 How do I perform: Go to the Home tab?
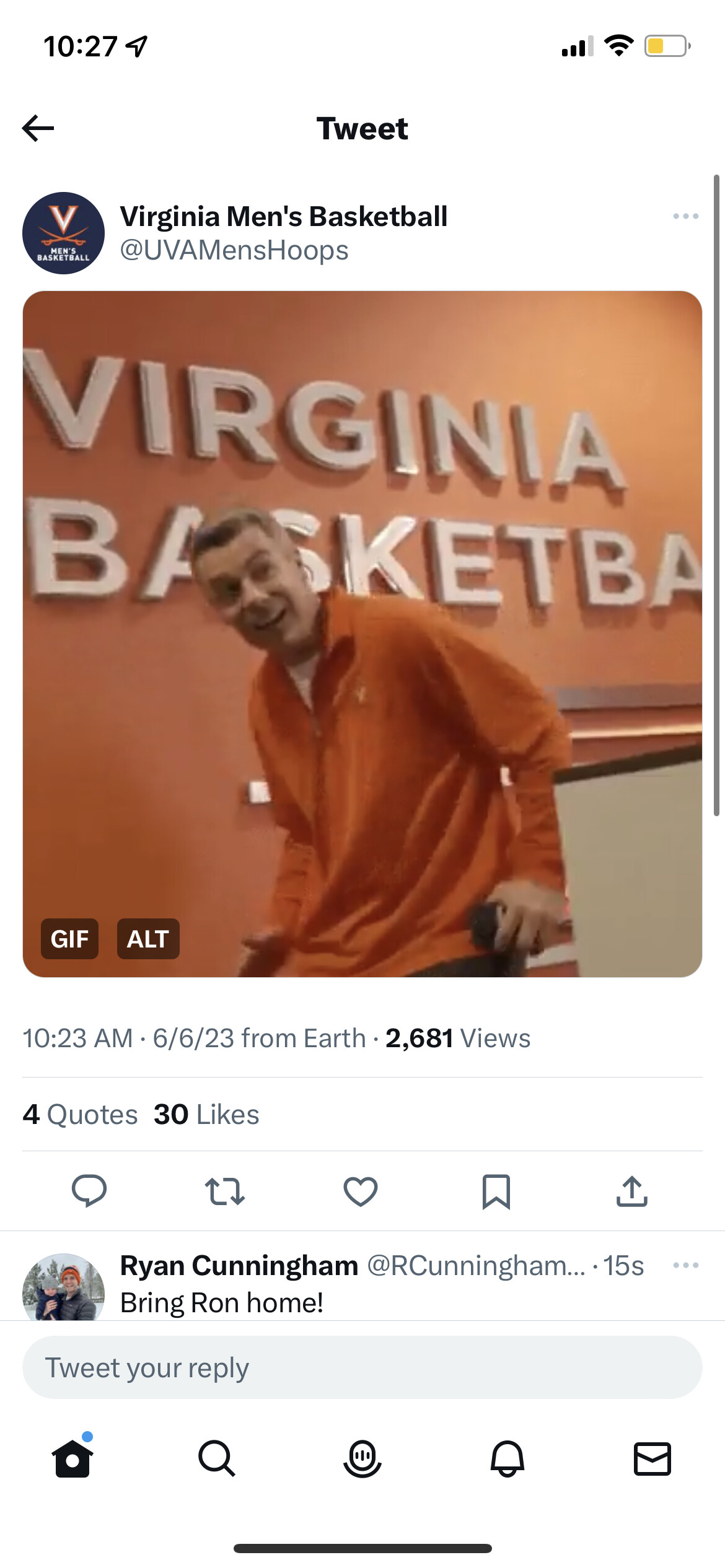click(72, 1458)
